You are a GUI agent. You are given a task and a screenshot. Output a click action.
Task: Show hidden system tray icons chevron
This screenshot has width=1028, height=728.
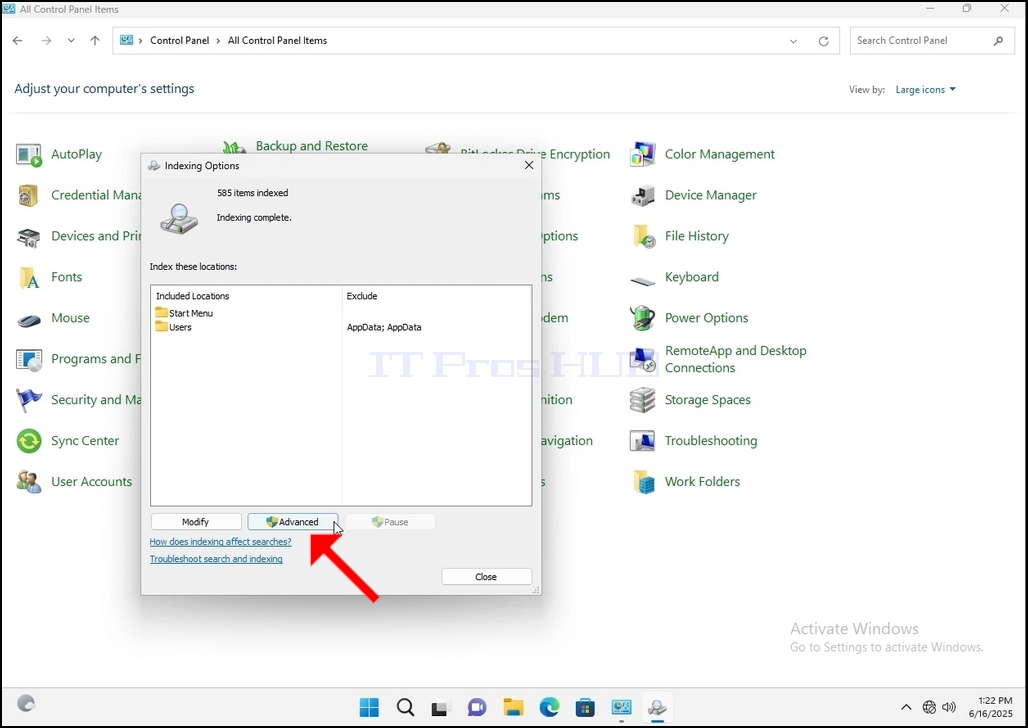(906, 707)
